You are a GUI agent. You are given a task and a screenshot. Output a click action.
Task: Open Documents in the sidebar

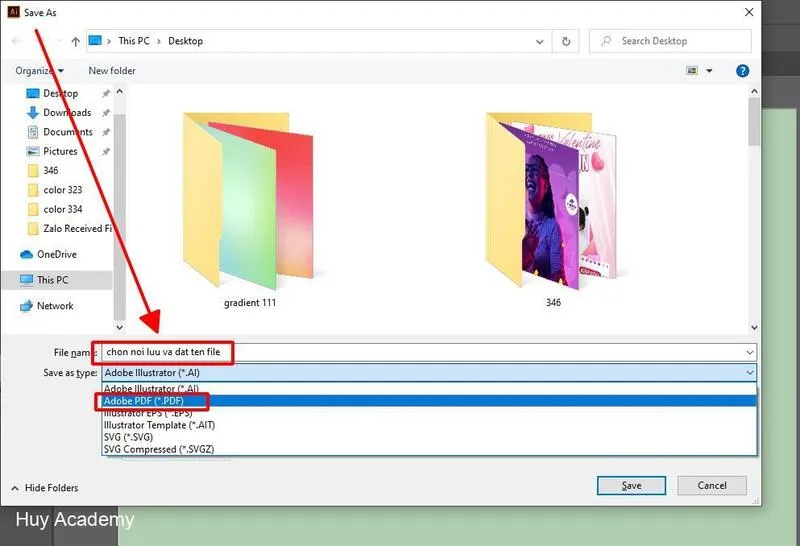pos(68,132)
